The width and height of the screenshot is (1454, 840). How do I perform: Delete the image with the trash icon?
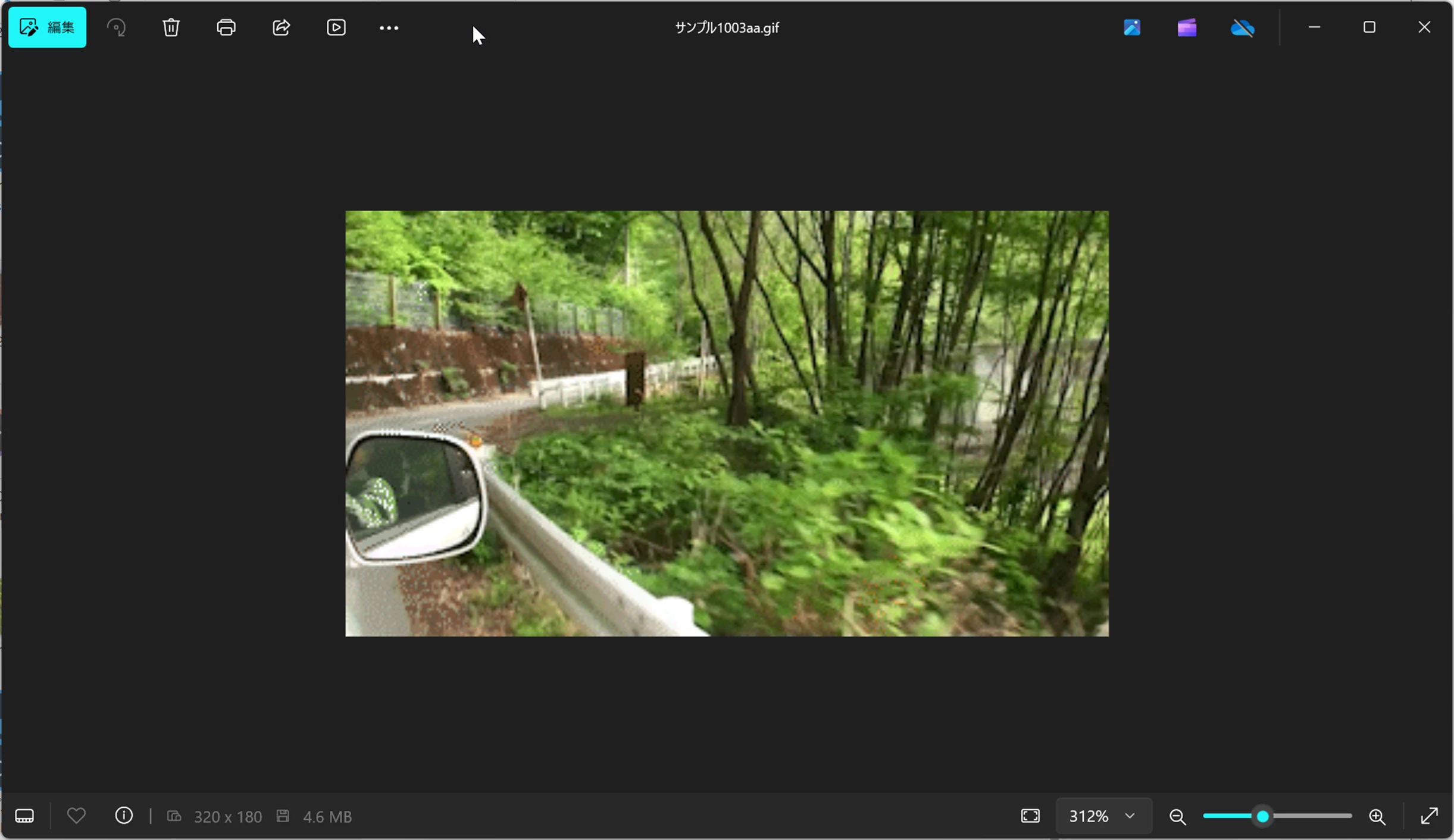click(x=171, y=27)
